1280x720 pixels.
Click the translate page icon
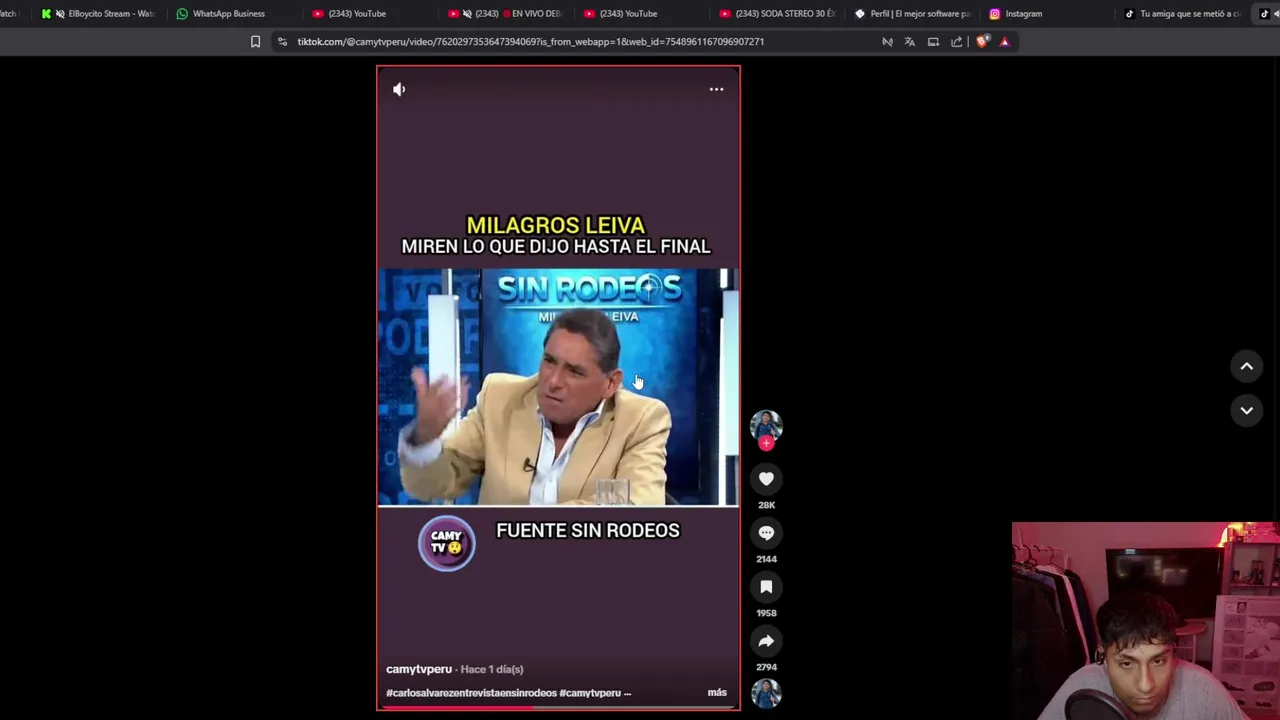click(x=909, y=41)
